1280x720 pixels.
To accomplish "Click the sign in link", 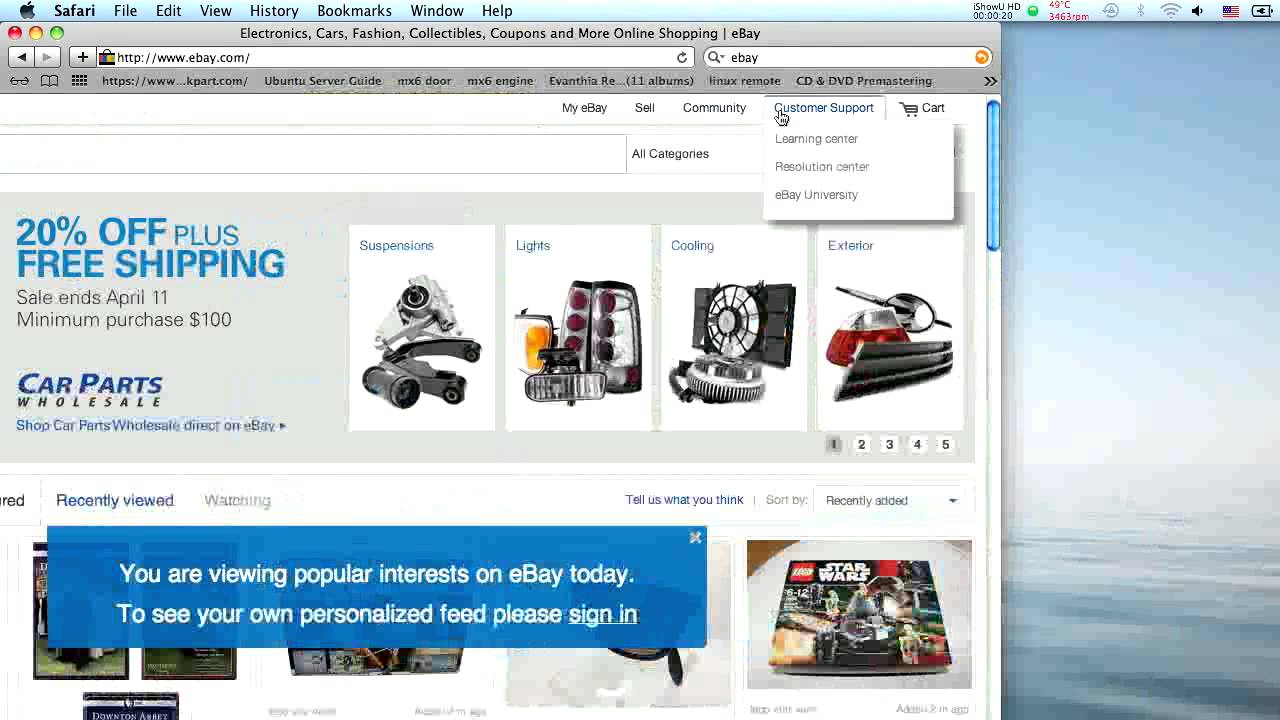I will pyautogui.click(x=602, y=614).
